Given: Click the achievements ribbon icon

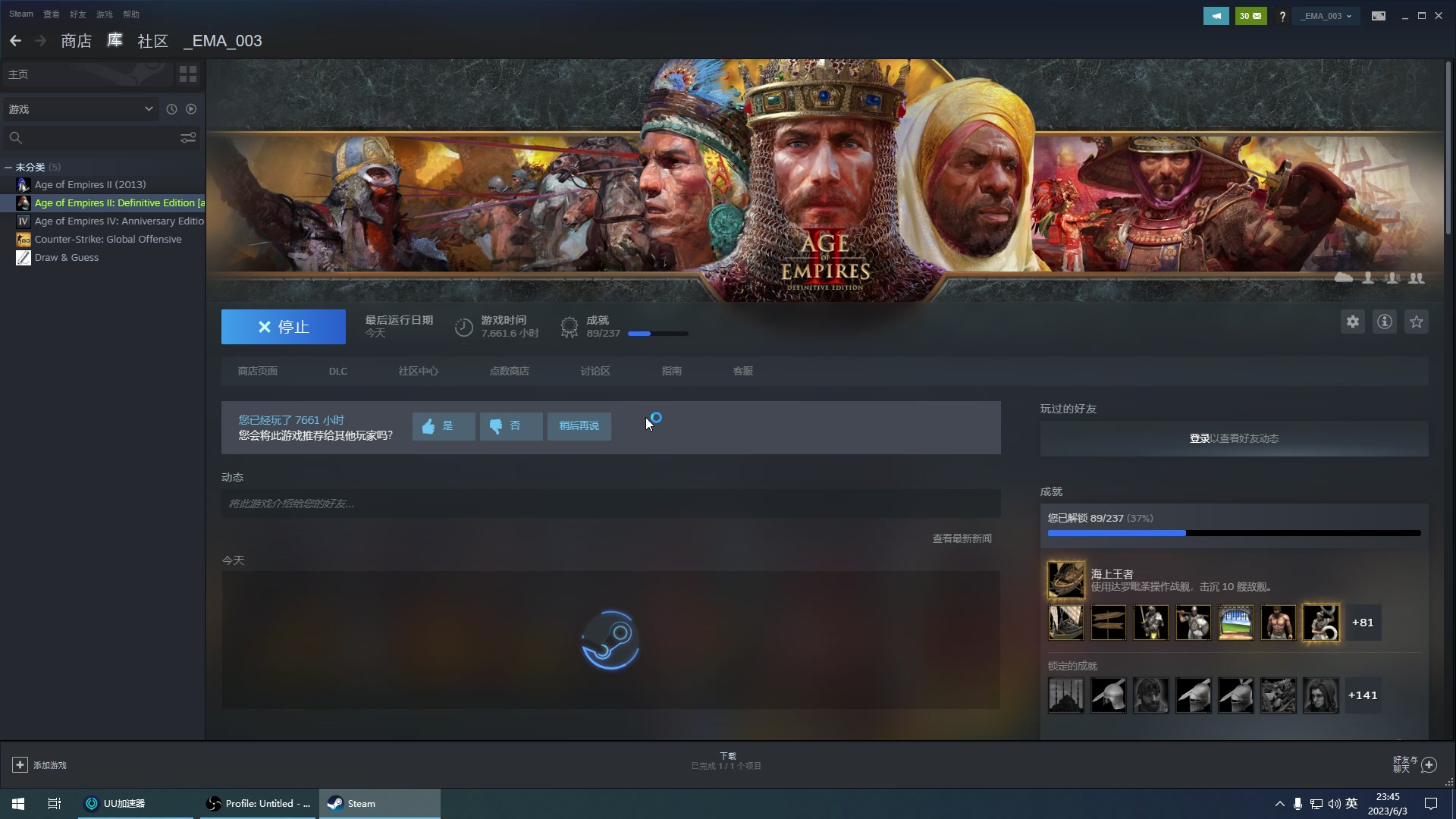Looking at the screenshot, I should point(569,327).
